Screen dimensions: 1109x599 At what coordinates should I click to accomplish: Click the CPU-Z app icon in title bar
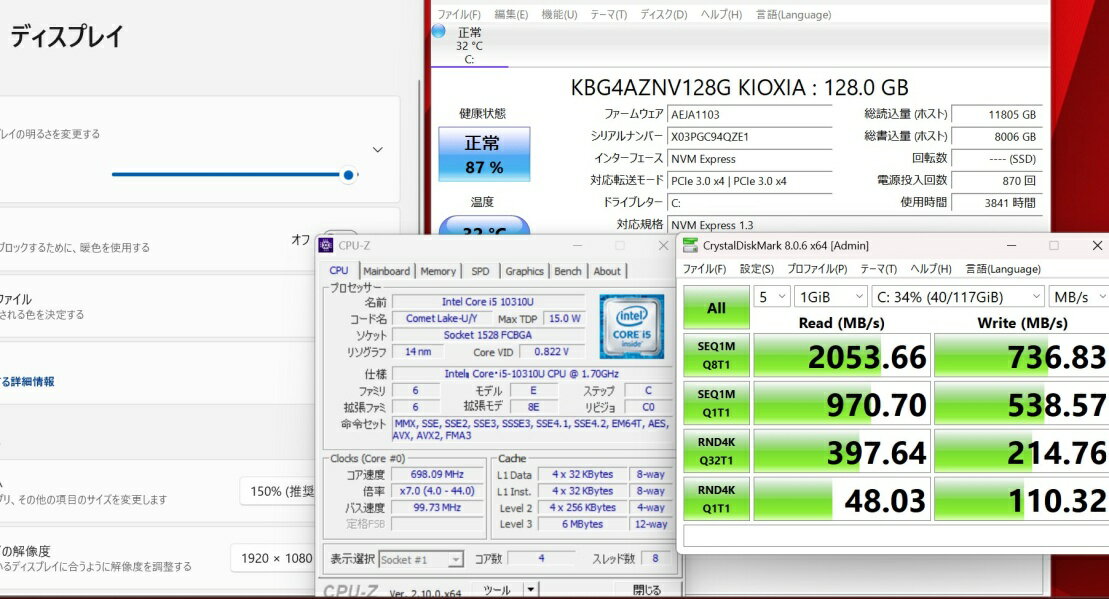click(327, 245)
